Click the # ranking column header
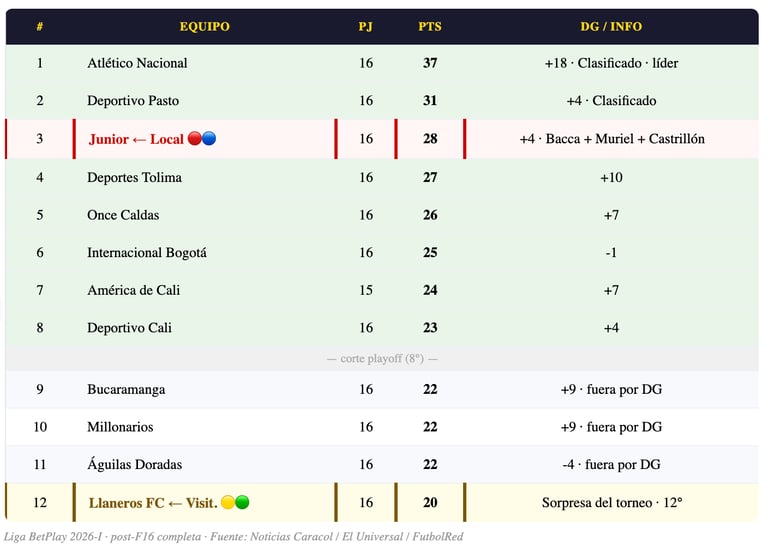 (40, 27)
